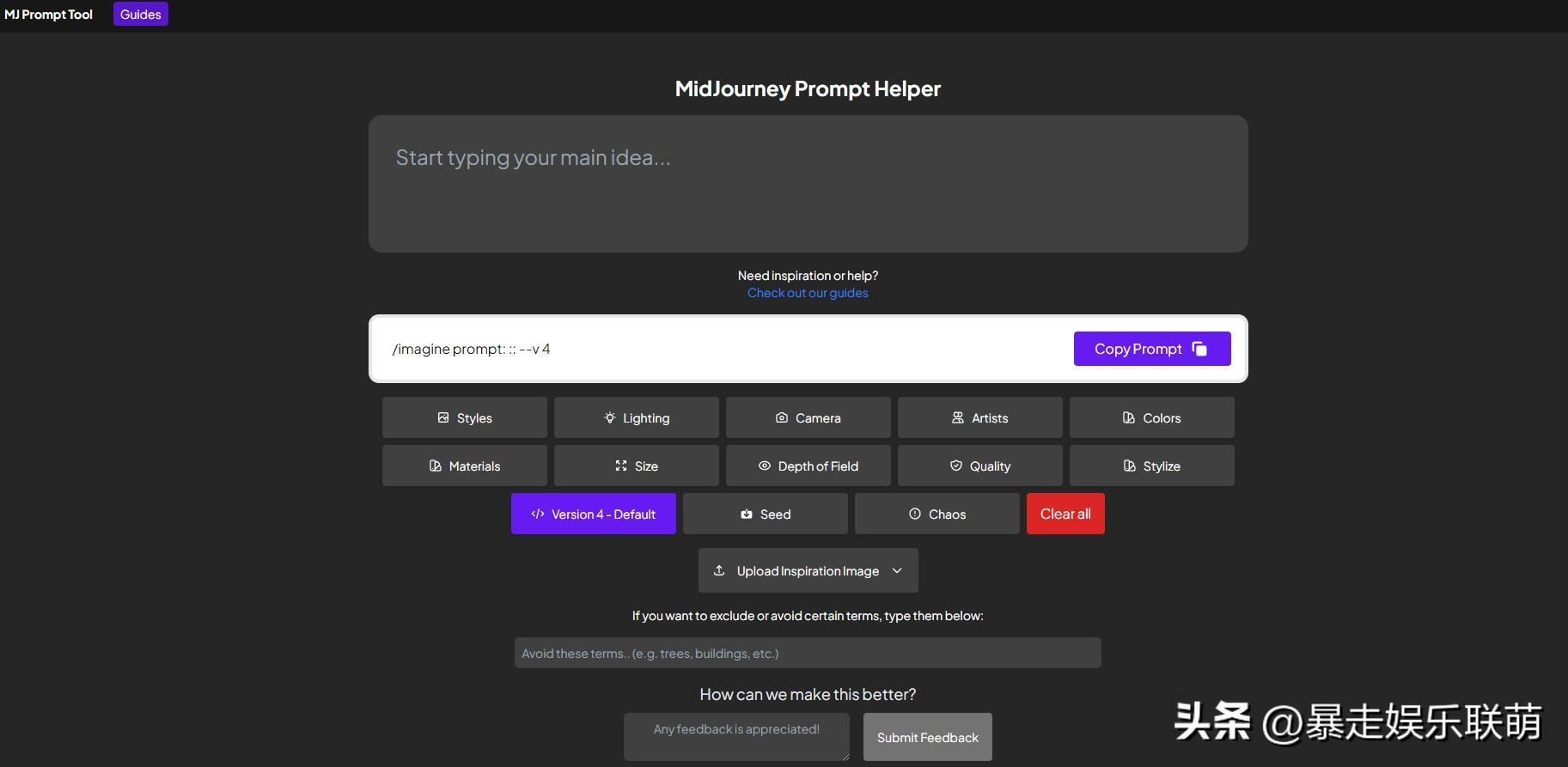This screenshot has height=767, width=1568.
Task: Focus the main idea text area
Action: coord(808,184)
